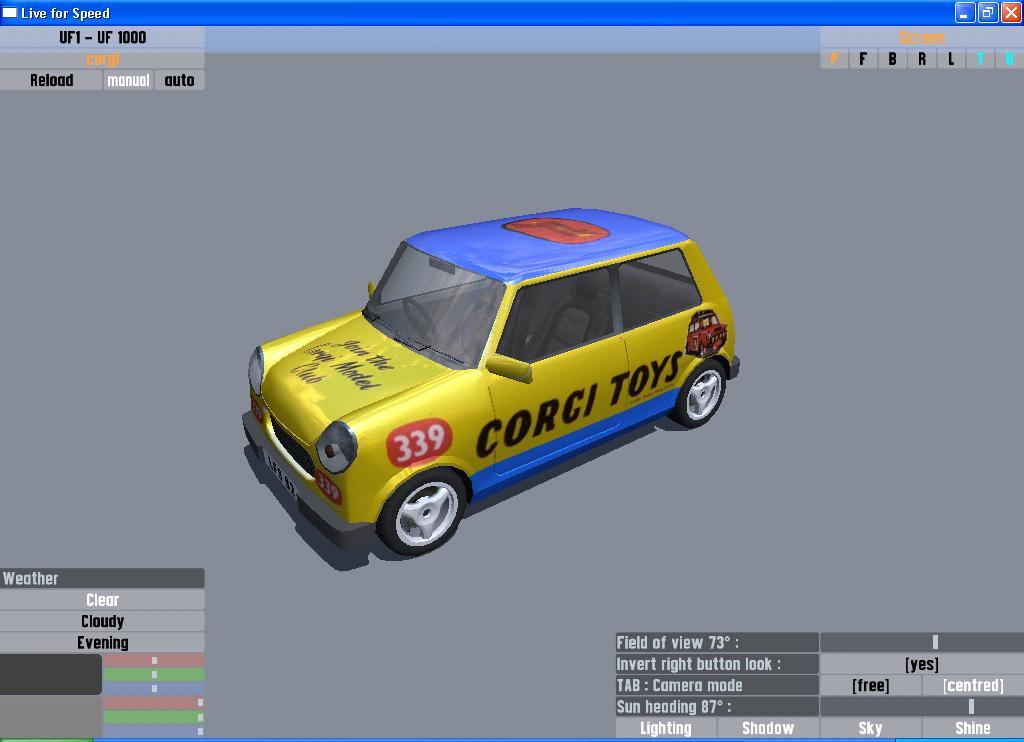Adjust the upper red color slider
Image resolution: width=1024 pixels, height=742 pixels.
(x=154, y=660)
